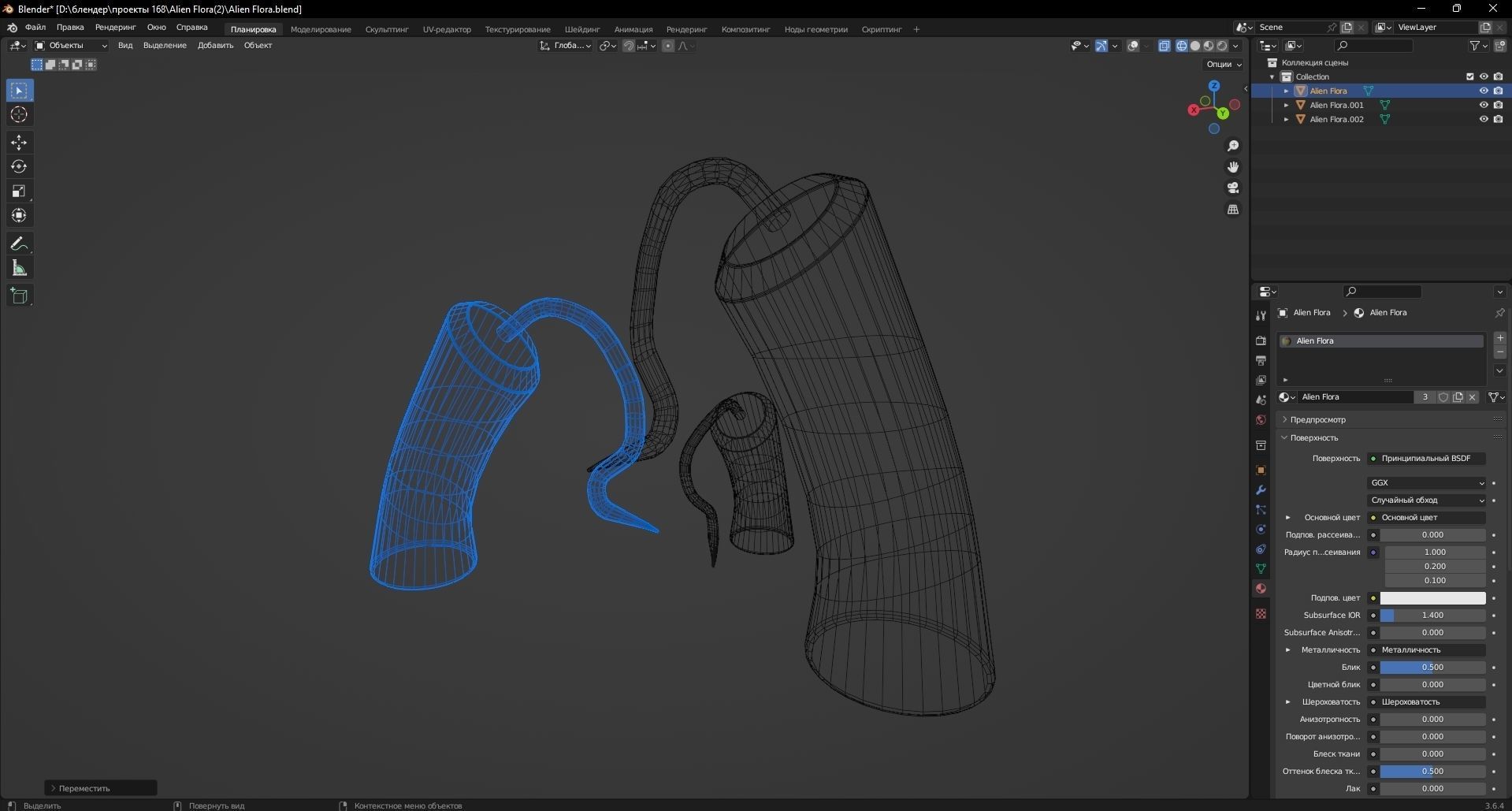Switch to the Моделирование workspace tab
This screenshot has width=1512, height=811.
[321, 29]
